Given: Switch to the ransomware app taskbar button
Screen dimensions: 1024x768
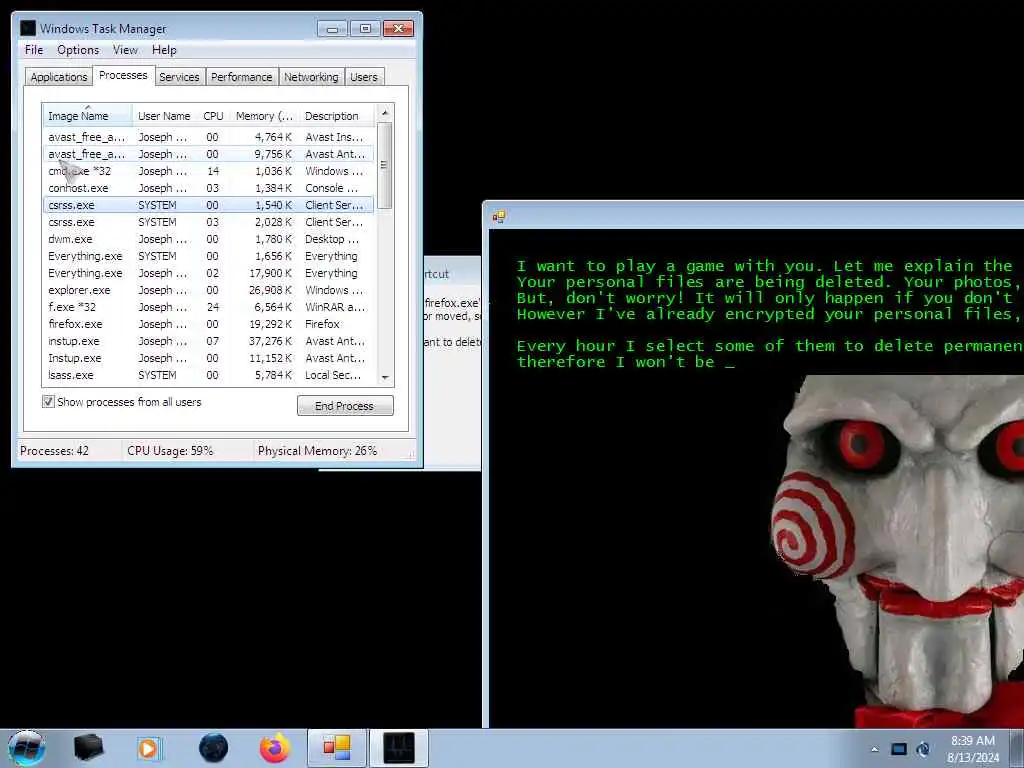Looking at the screenshot, I should (337, 748).
